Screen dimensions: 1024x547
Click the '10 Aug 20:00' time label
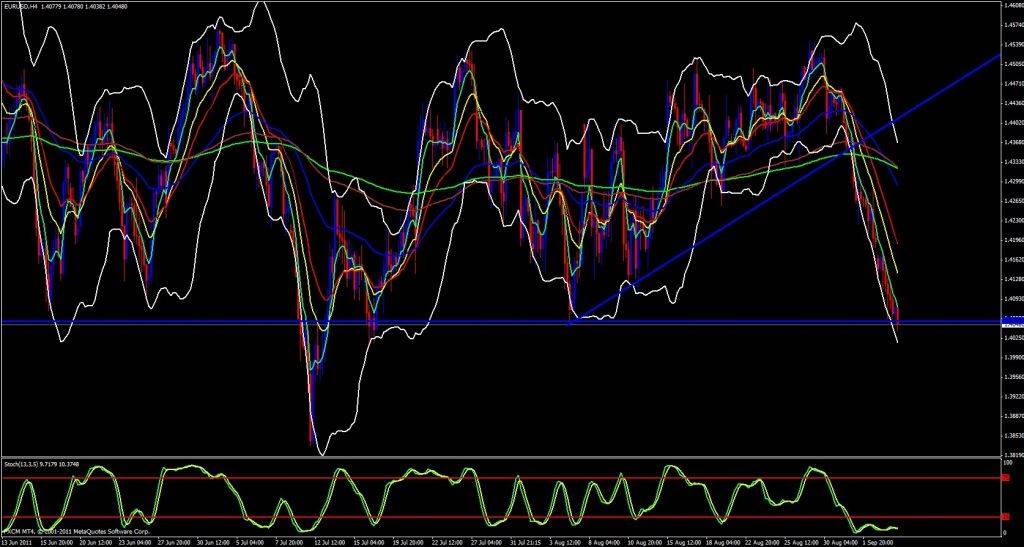tap(645, 542)
